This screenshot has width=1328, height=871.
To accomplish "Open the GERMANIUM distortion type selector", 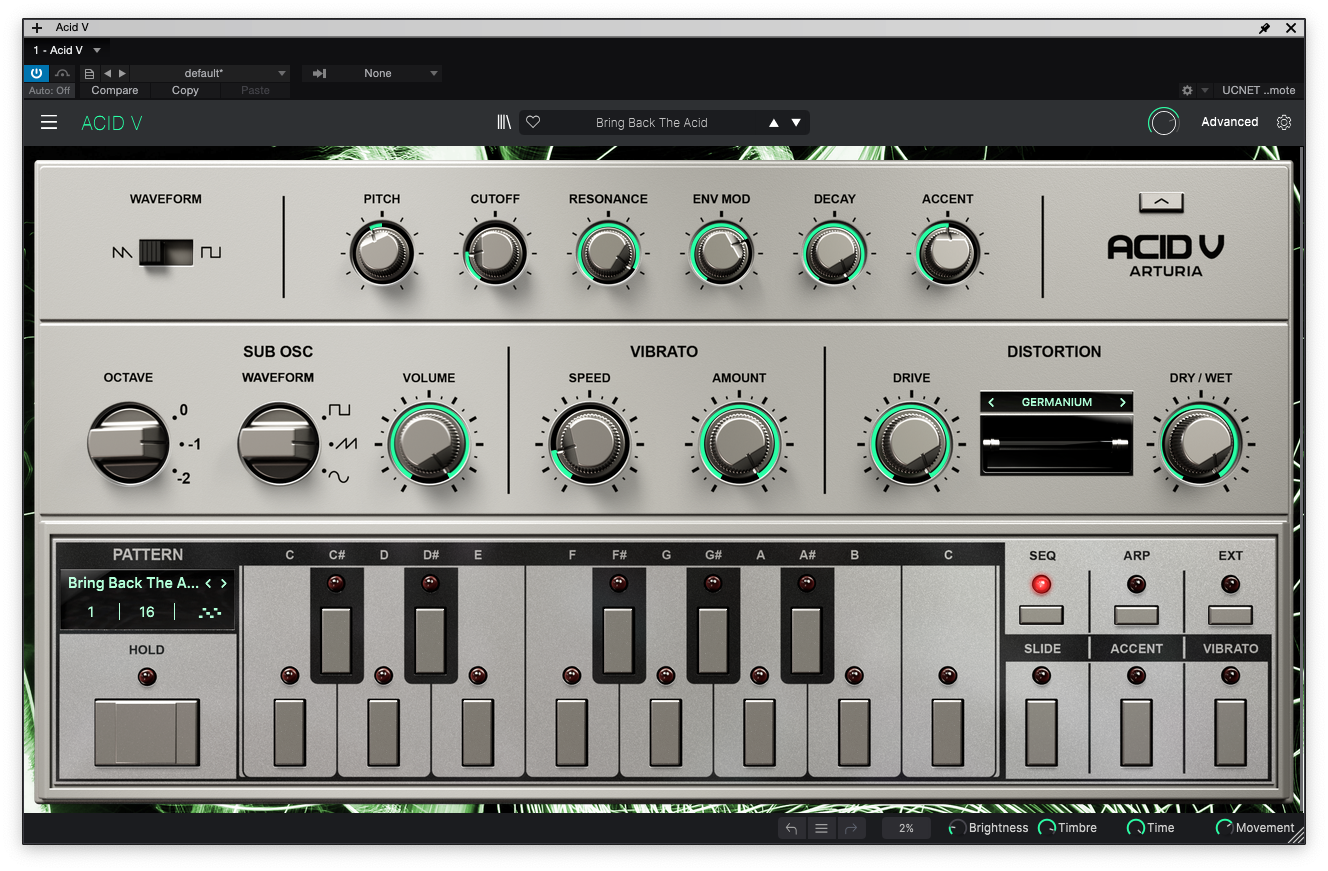I will [x=1056, y=402].
